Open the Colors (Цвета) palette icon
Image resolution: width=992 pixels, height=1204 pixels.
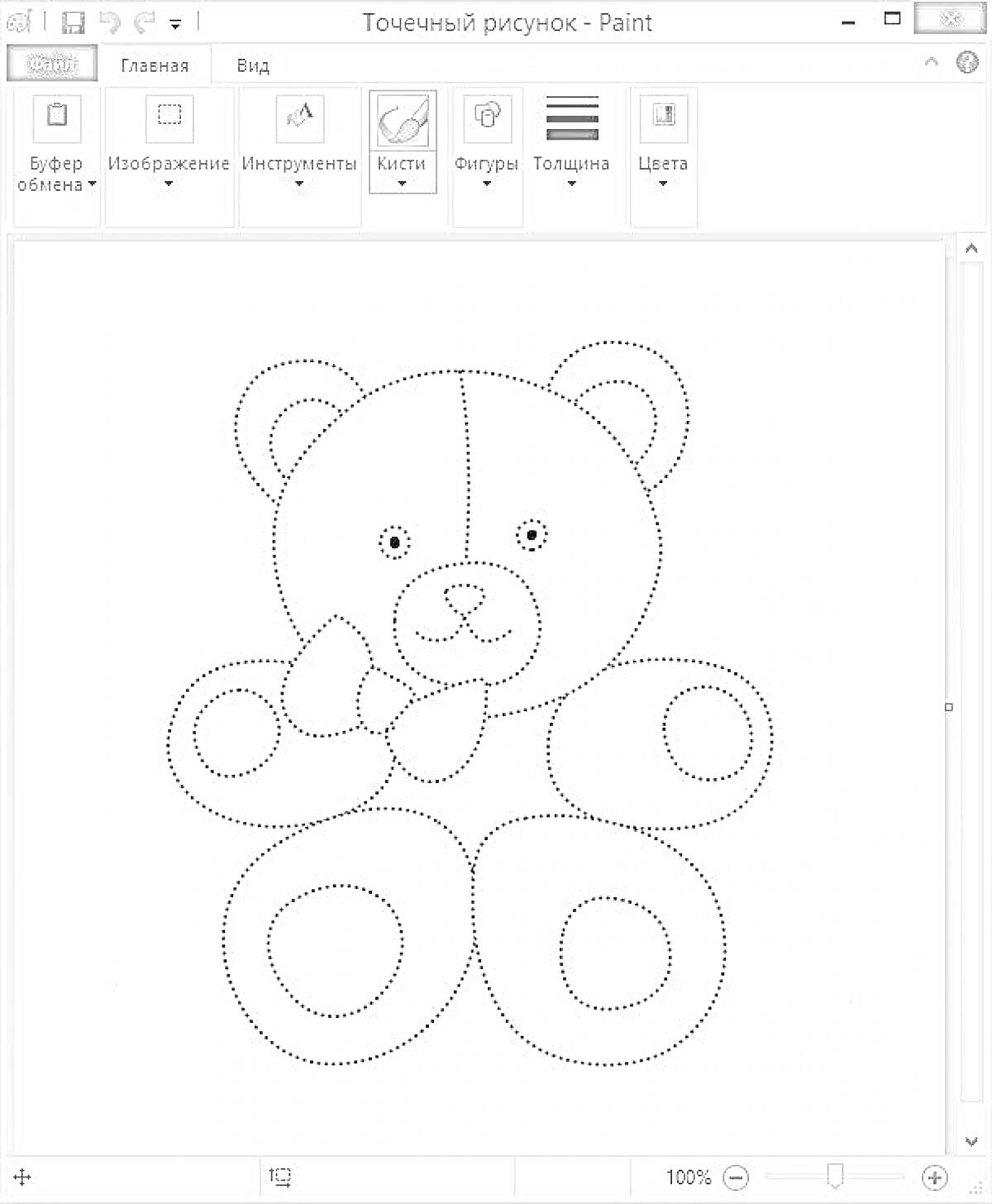pyautogui.click(x=663, y=116)
